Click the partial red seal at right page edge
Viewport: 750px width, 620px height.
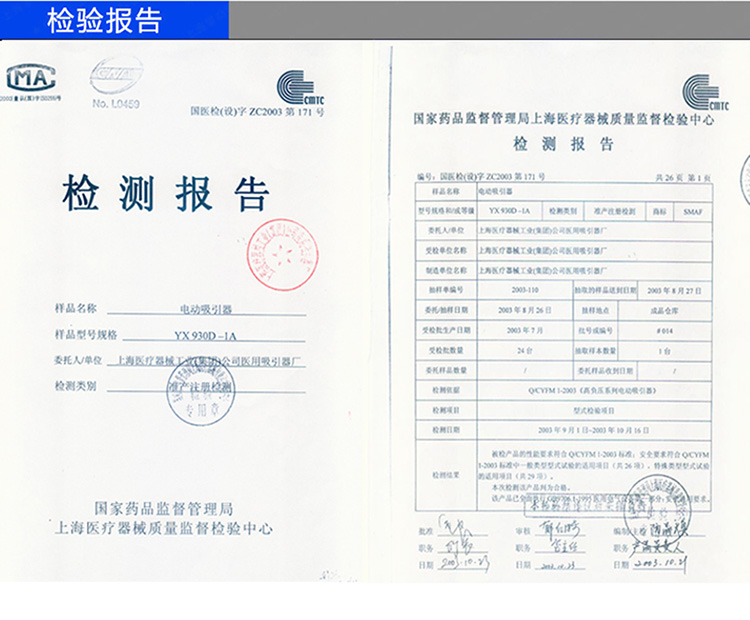(744, 182)
